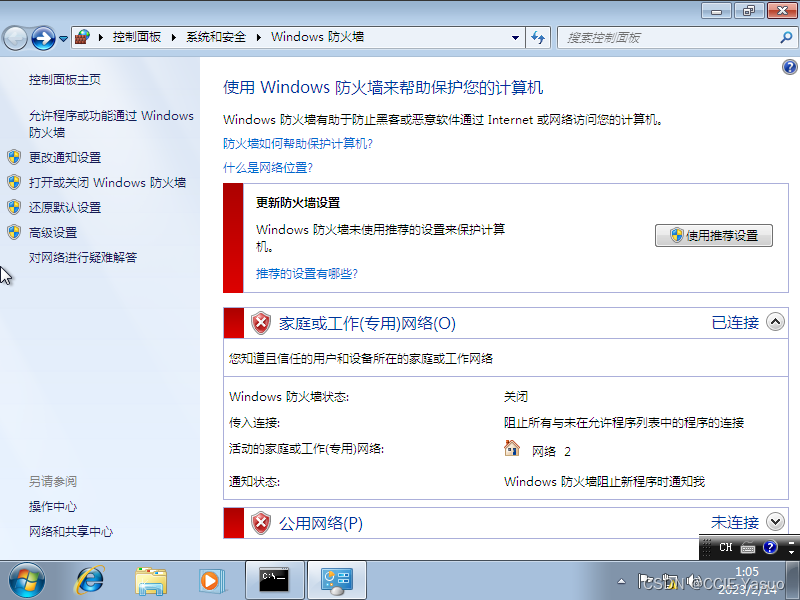The image size is (800, 600).
Task: Click the keyboard icon in language bar
Action: tap(748, 548)
